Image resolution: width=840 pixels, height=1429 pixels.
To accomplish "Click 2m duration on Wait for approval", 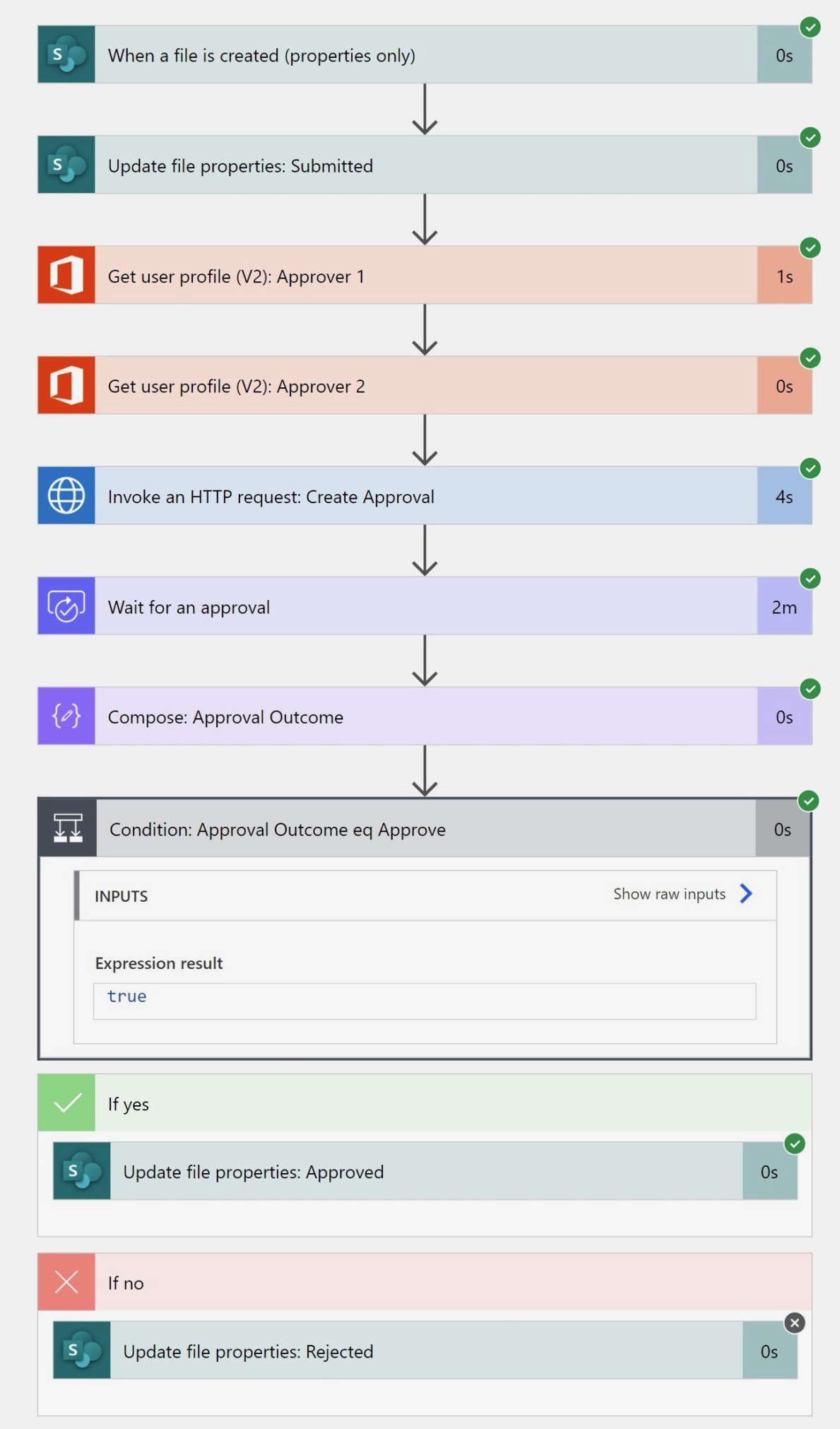I will tap(784, 606).
